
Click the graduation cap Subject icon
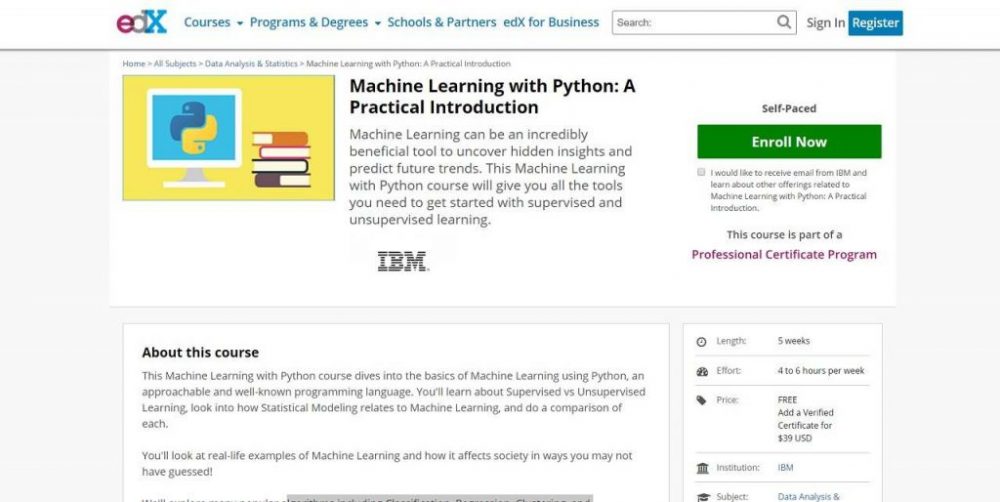tap(702, 496)
